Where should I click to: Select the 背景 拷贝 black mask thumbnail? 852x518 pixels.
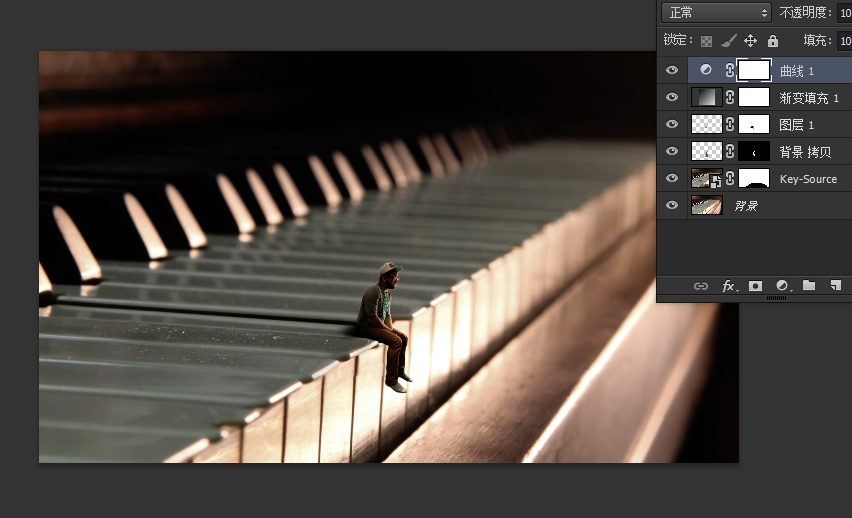click(x=754, y=151)
